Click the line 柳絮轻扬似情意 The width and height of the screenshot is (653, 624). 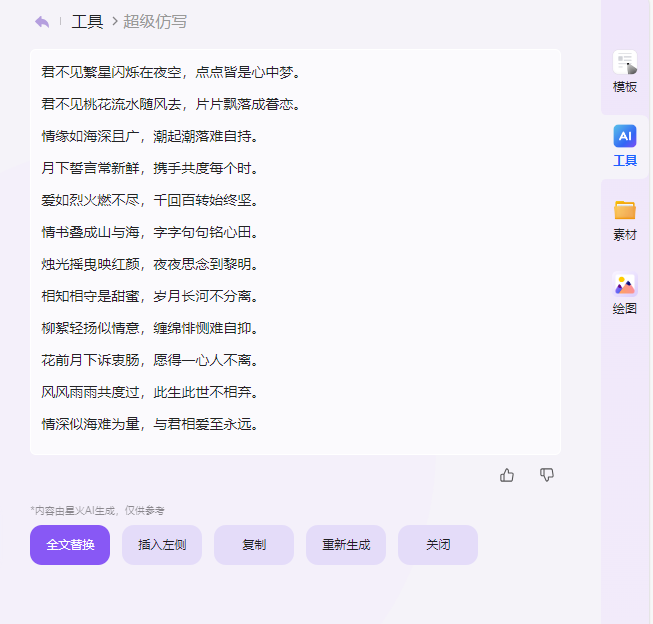click(90, 328)
